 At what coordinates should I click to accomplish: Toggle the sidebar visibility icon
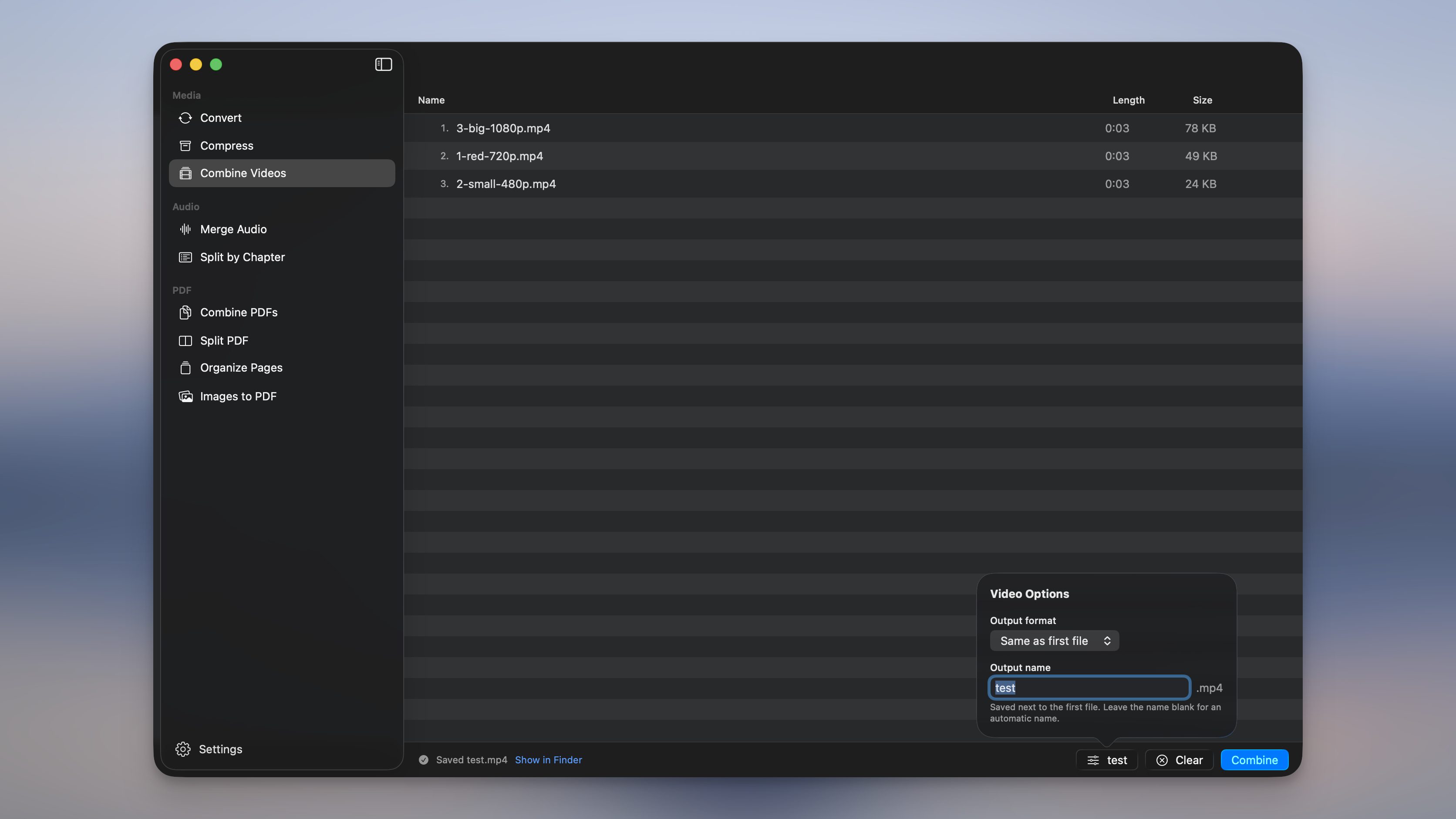point(383,64)
